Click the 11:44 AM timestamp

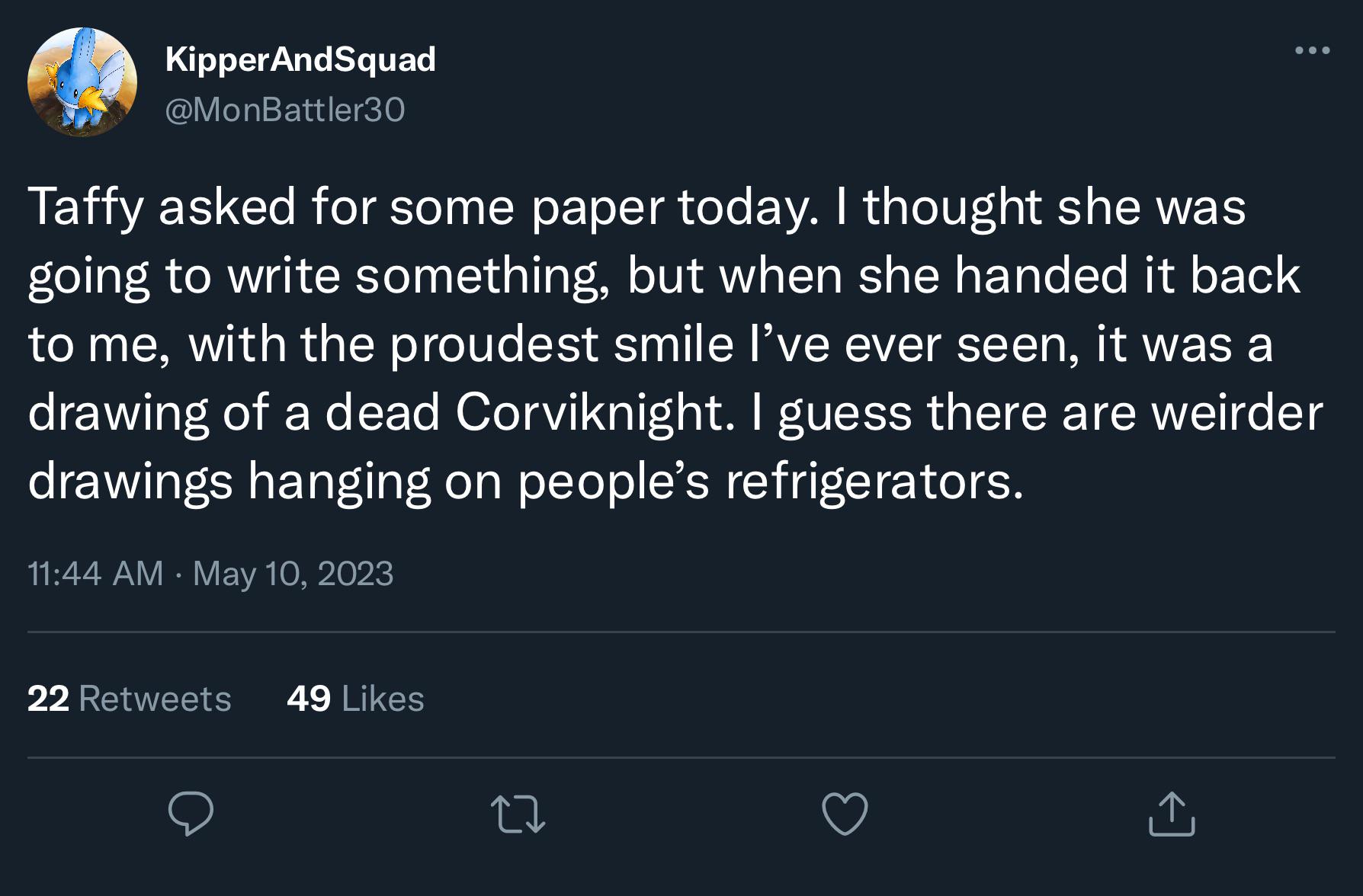pyautogui.click(x=95, y=574)
